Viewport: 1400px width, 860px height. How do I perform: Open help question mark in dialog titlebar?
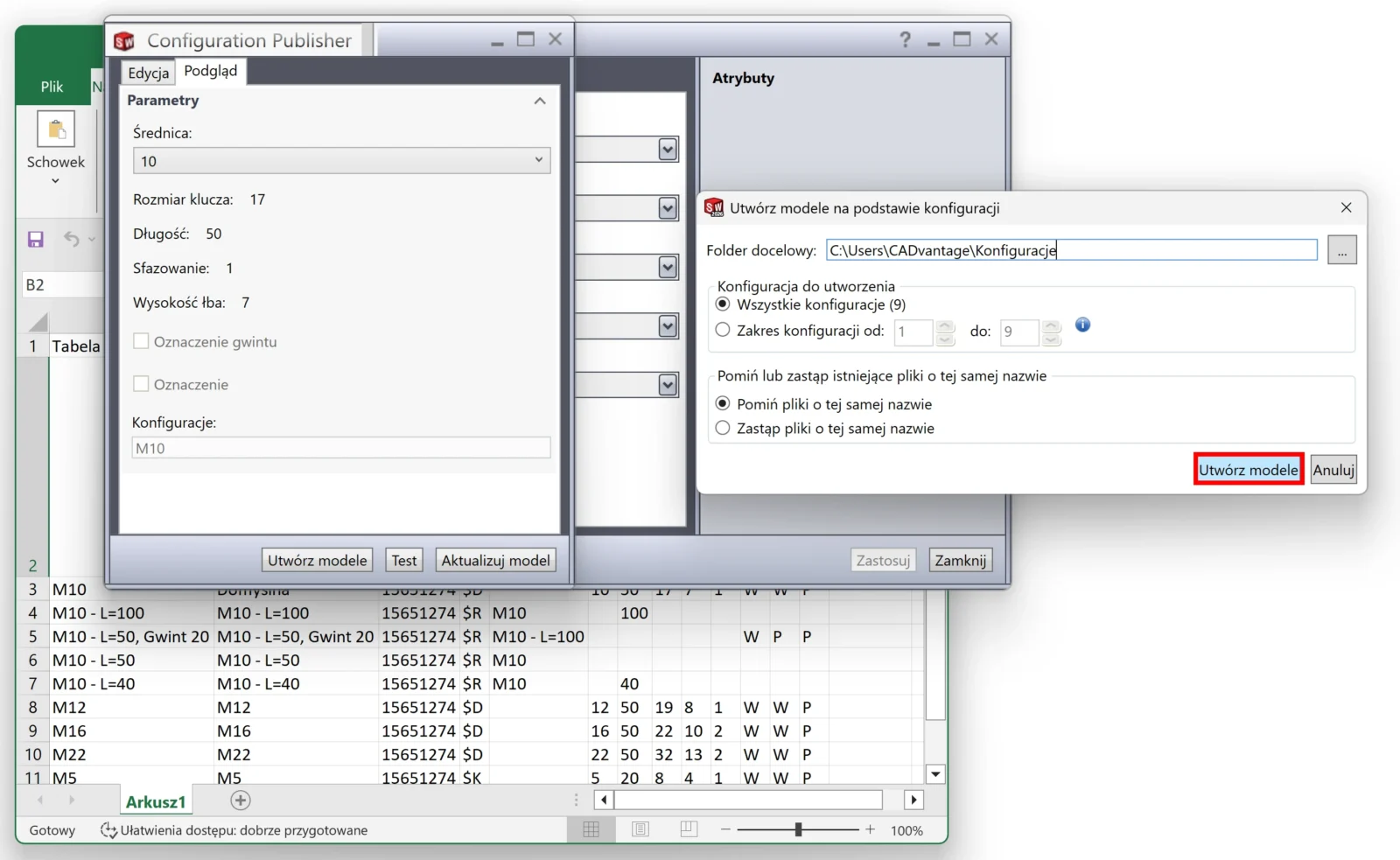click(x=906, y=39)
